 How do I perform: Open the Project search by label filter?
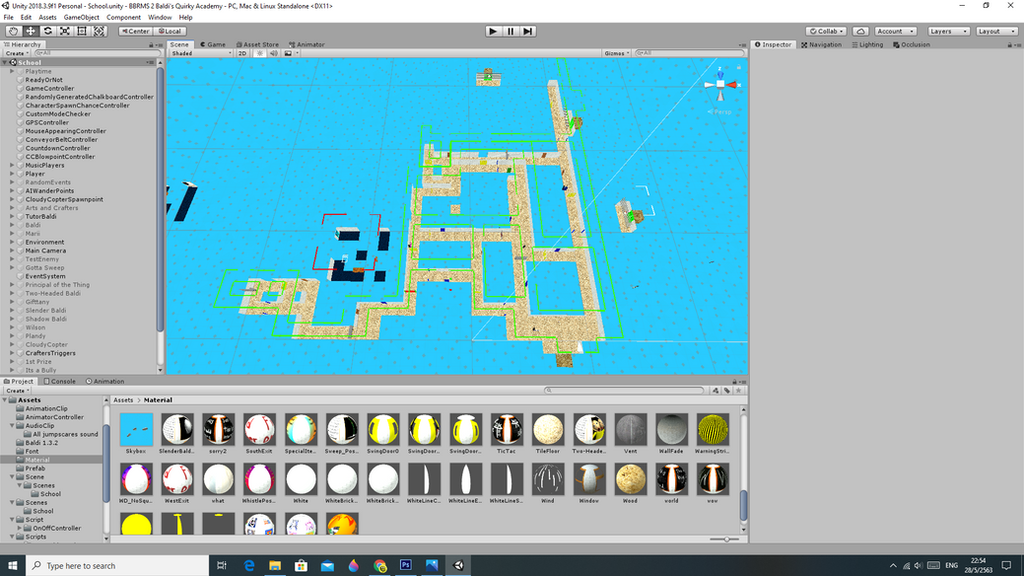(727, 391)
